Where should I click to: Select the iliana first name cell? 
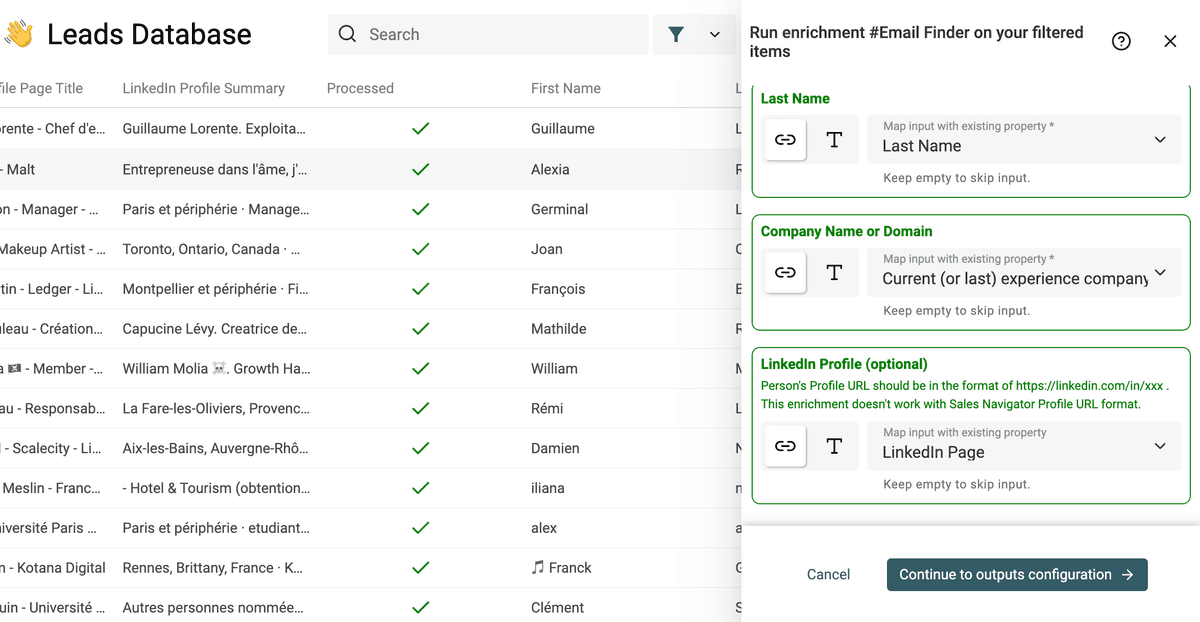point(548,488)
